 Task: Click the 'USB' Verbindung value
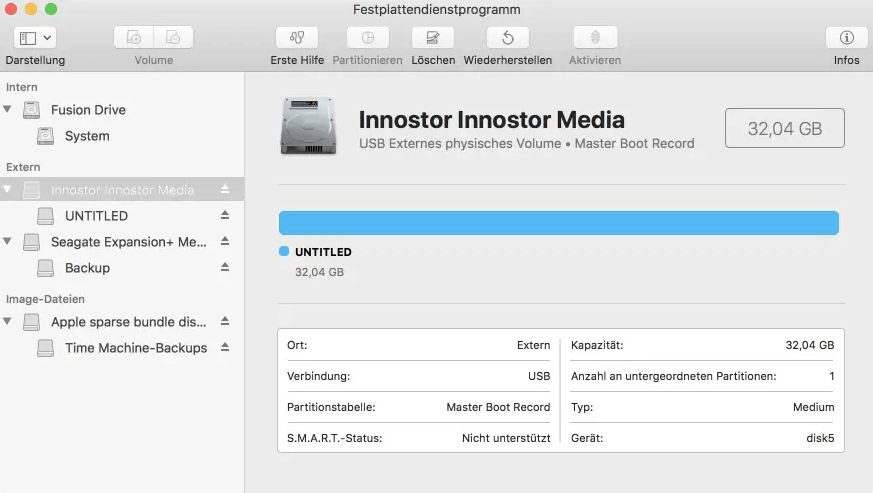539,376
